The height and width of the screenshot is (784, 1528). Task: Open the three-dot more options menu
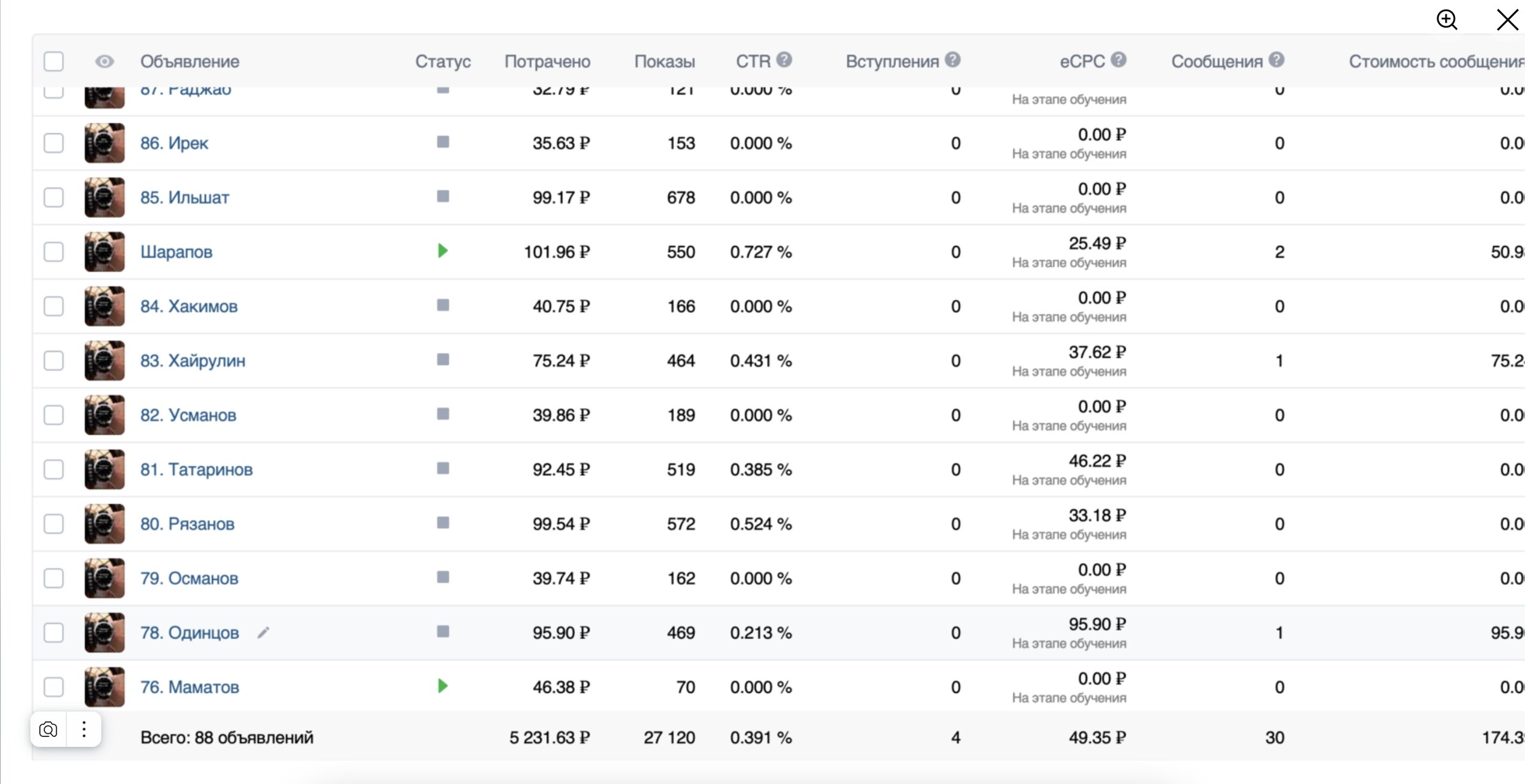pos(84,729)
